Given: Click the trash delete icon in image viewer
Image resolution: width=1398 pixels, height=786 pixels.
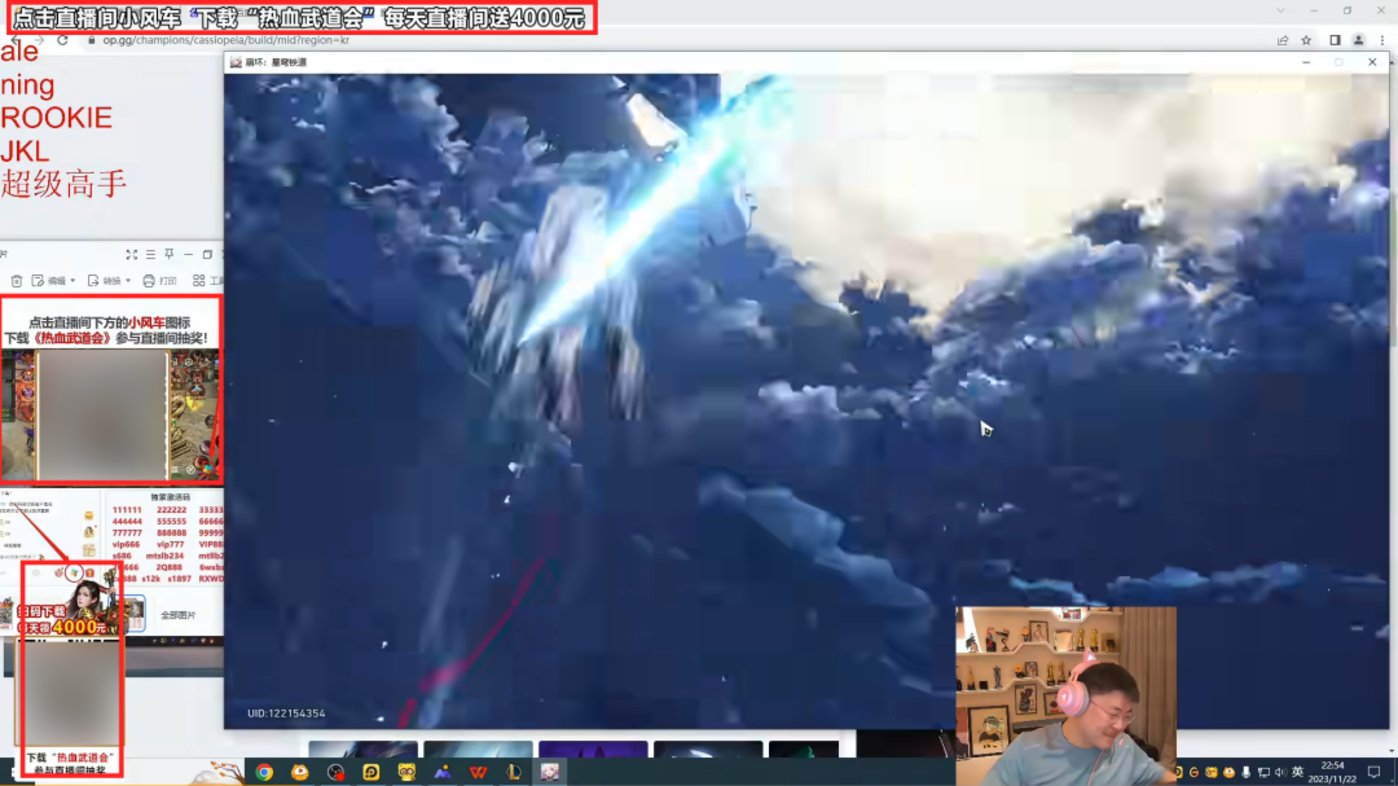Looking at the screenshot, I should (16, 281).
